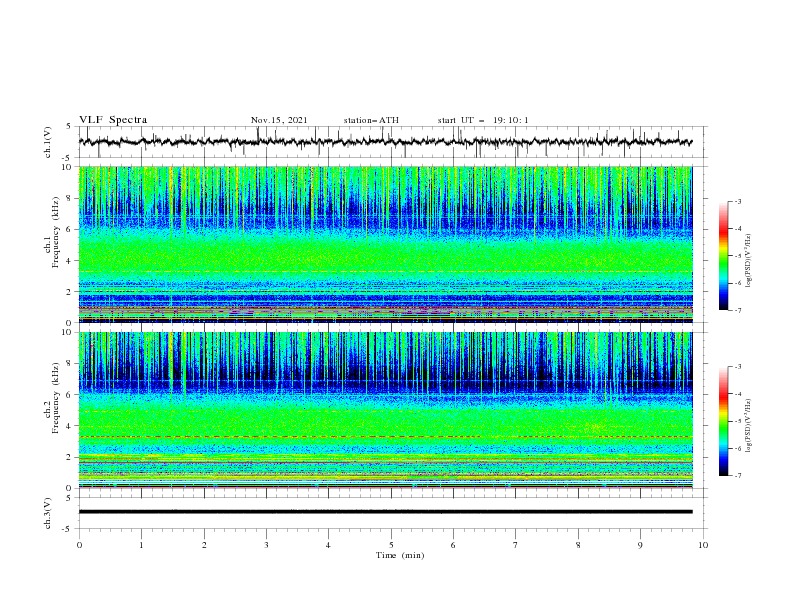Click time axis tick label "9"
The image size is (792, 612).
(x=640, y=545)
